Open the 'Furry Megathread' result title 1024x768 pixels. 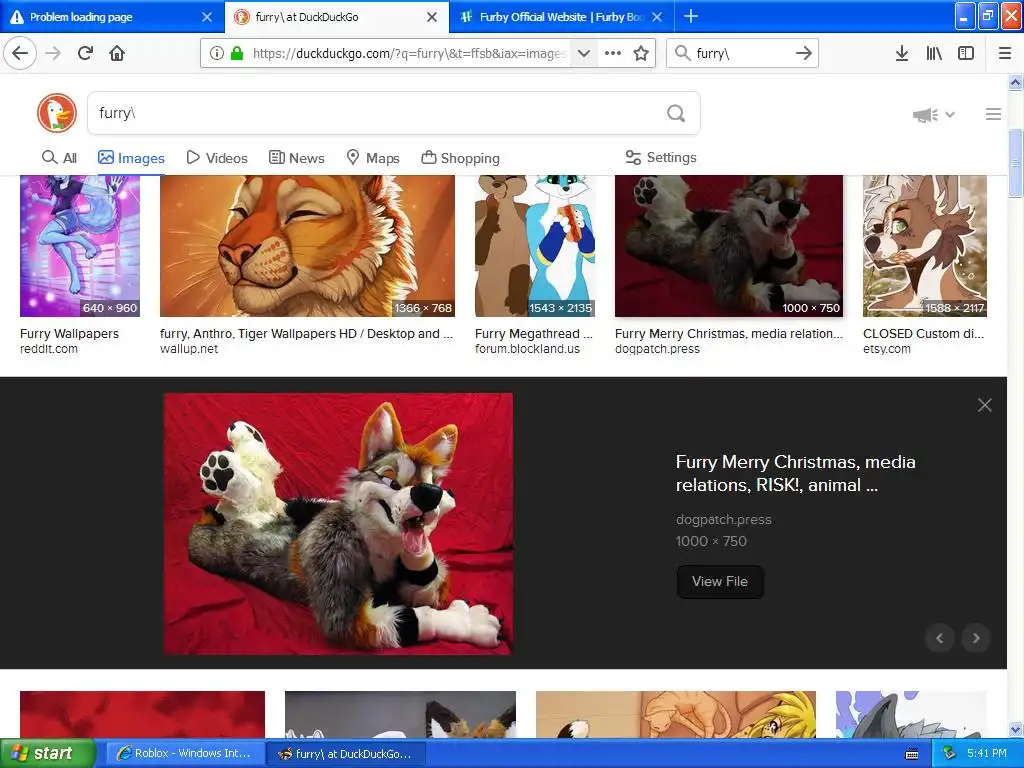pyautogui.click(x=534, y=334)
